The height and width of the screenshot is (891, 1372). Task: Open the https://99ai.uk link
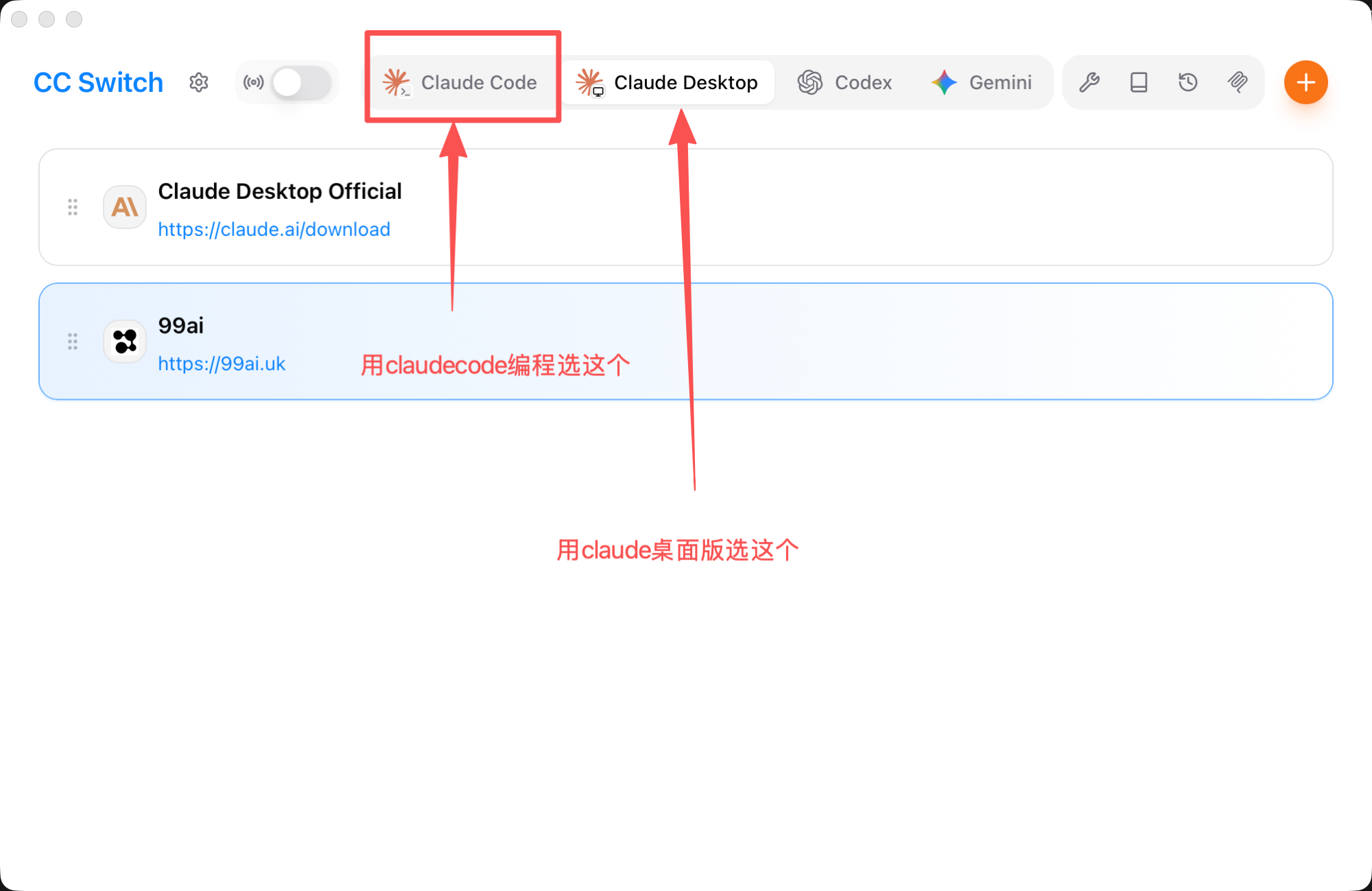click(222, 364)
